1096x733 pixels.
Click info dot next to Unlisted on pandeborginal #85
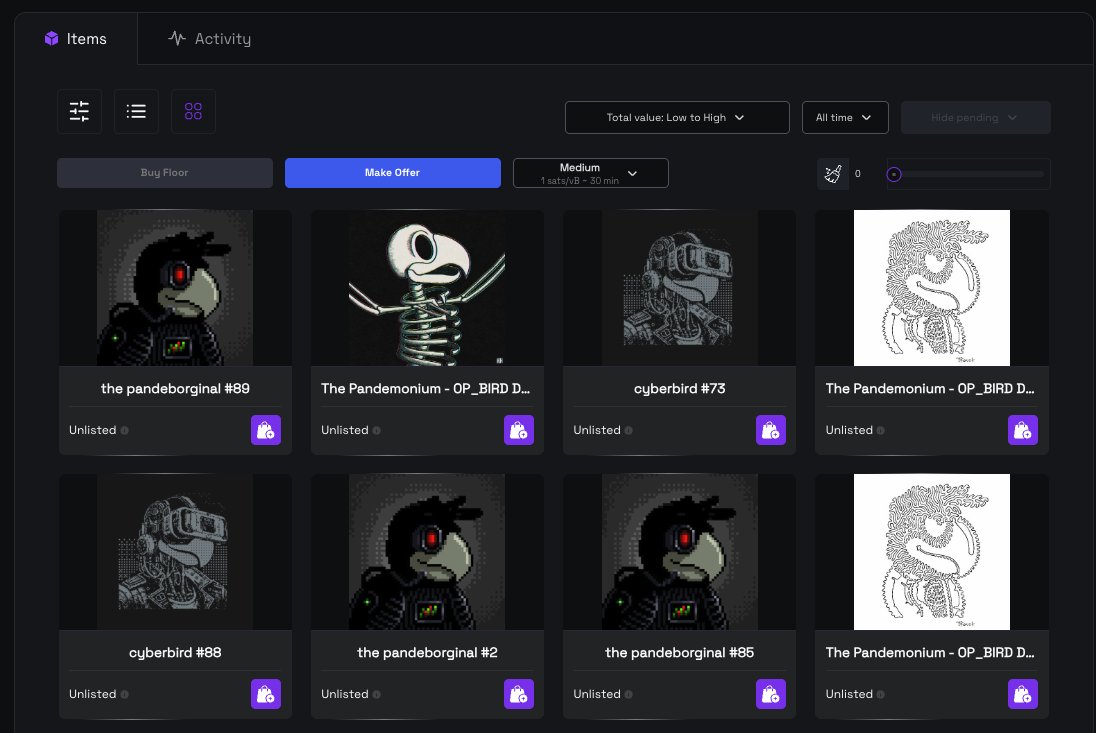click(x=628, y=695)
